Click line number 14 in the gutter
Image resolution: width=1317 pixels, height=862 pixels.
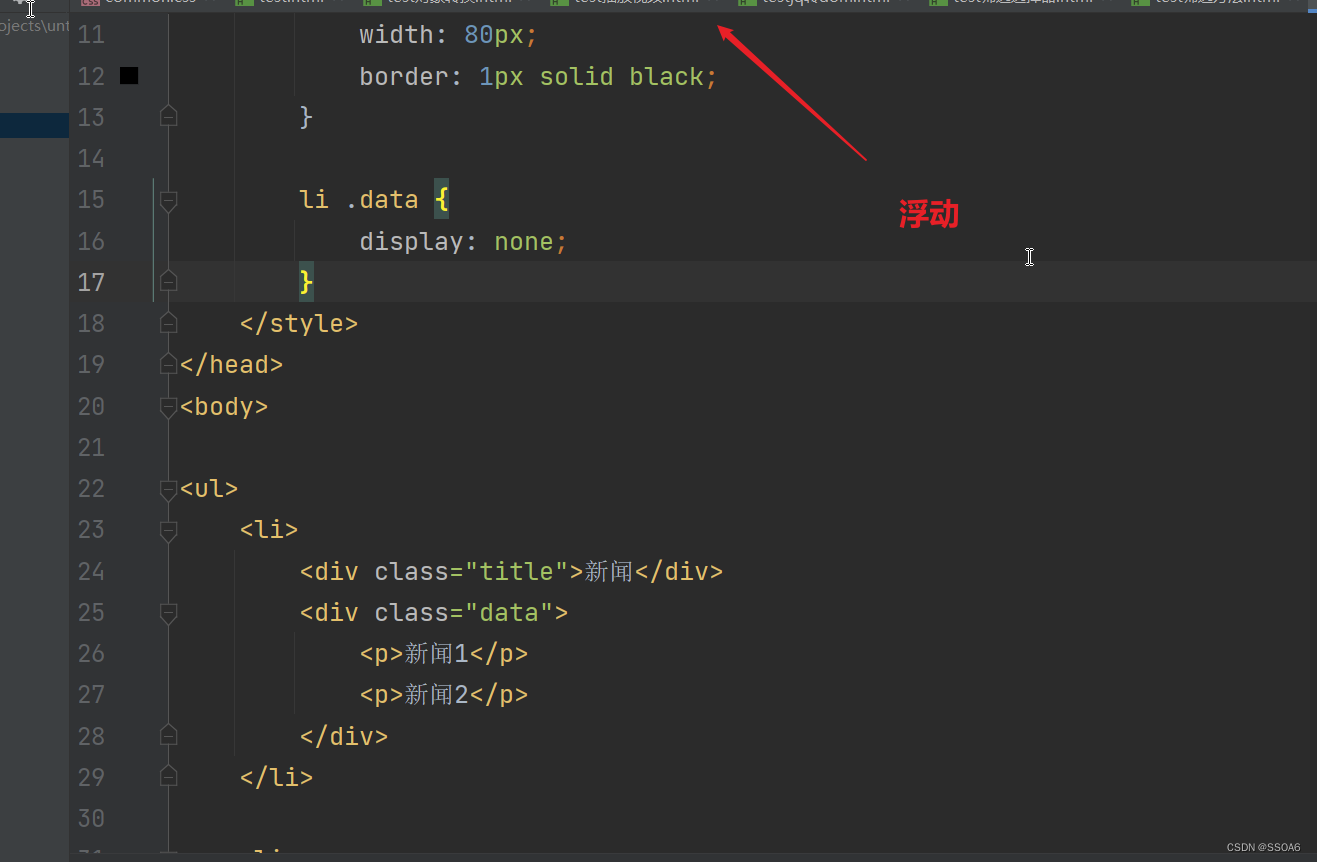[91, 158]
